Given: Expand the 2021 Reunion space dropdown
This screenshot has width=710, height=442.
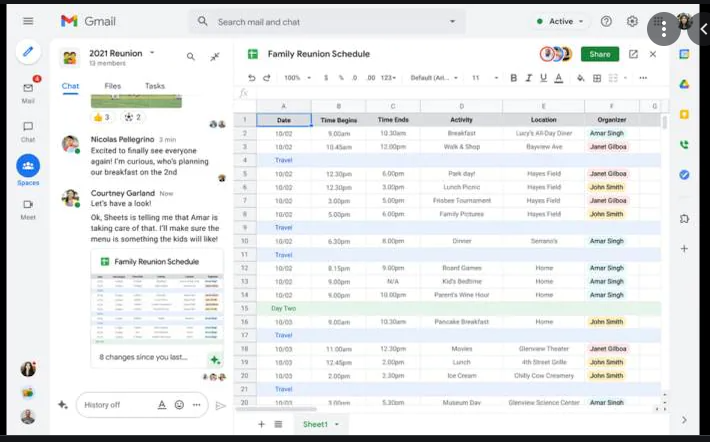Looking at the screenshot, I should (x=152, y=52).
